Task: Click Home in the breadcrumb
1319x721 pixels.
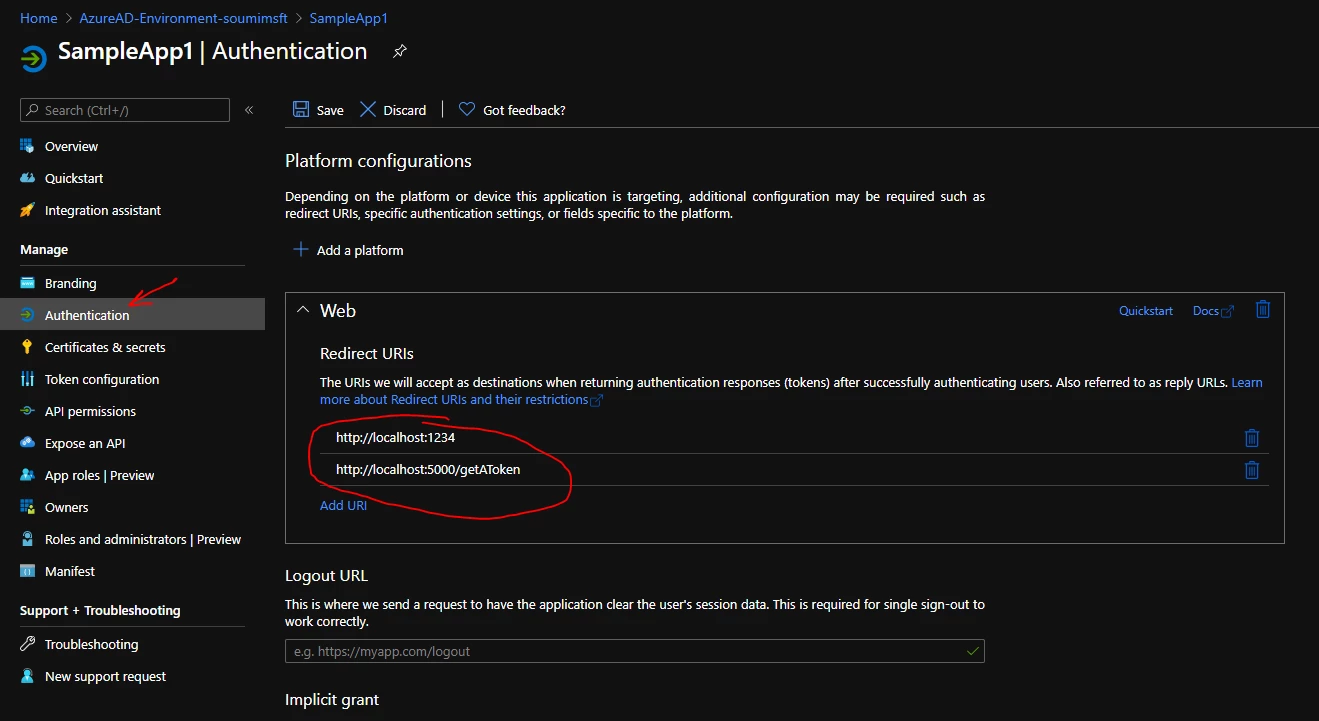Action: [x=39, y=18]
